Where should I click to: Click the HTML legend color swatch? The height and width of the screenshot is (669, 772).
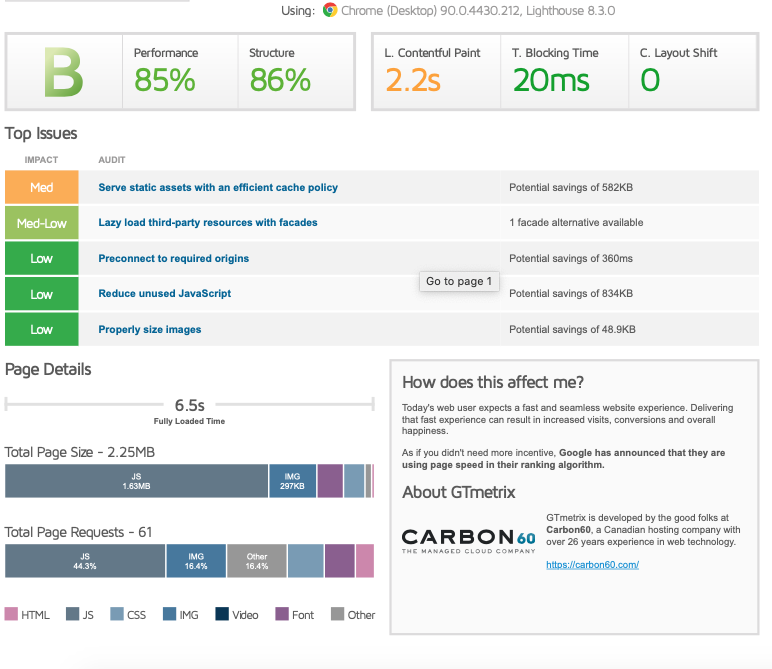(11, 614)
